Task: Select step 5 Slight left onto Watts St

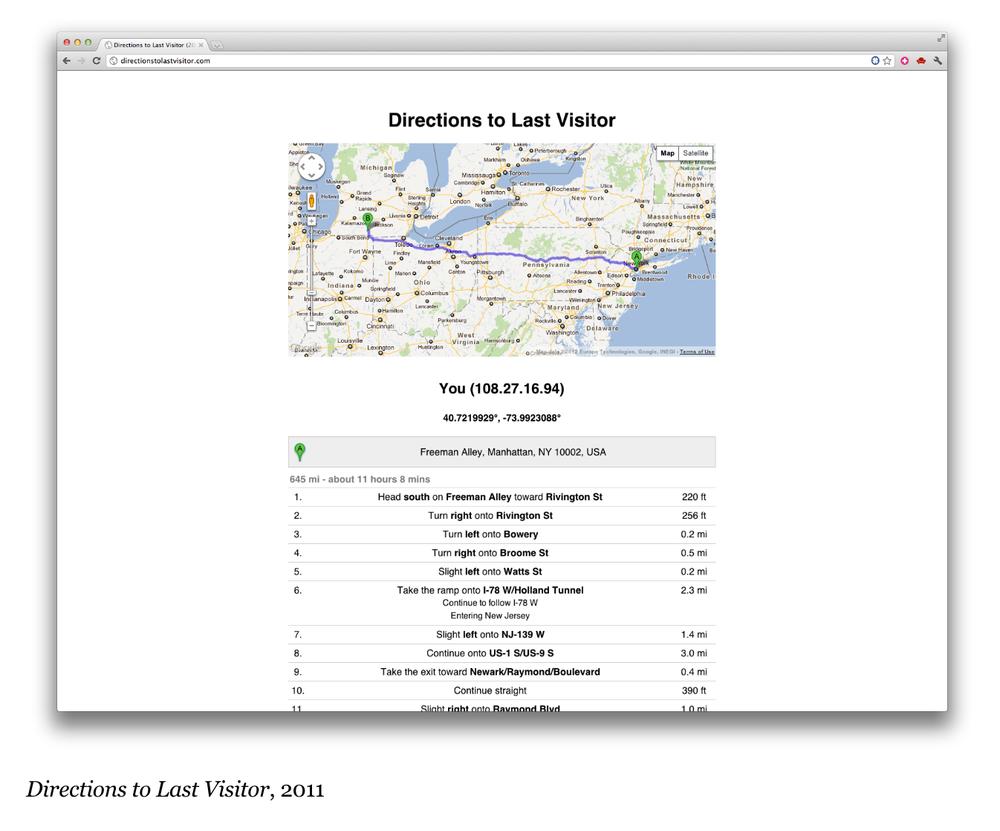Action: point(502,571)
